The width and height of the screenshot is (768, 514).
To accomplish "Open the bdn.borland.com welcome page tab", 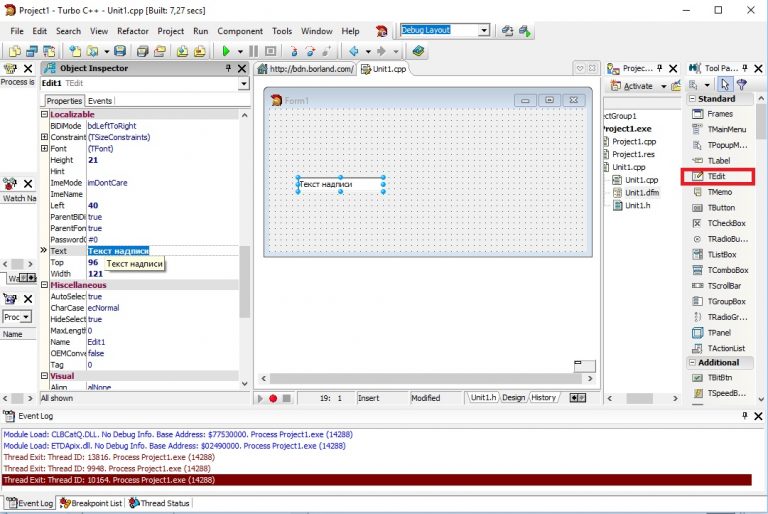I will 306,69.
